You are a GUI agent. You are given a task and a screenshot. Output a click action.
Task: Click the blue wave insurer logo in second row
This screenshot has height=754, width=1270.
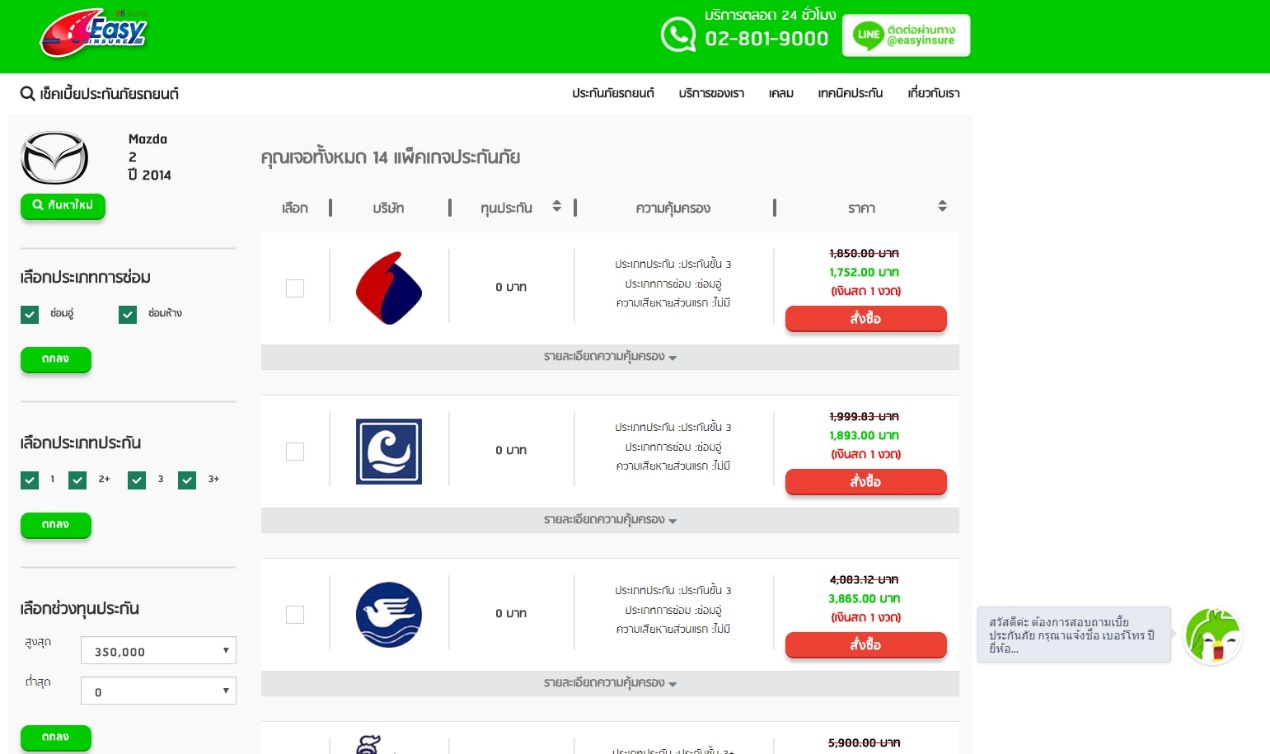point(389,451)
